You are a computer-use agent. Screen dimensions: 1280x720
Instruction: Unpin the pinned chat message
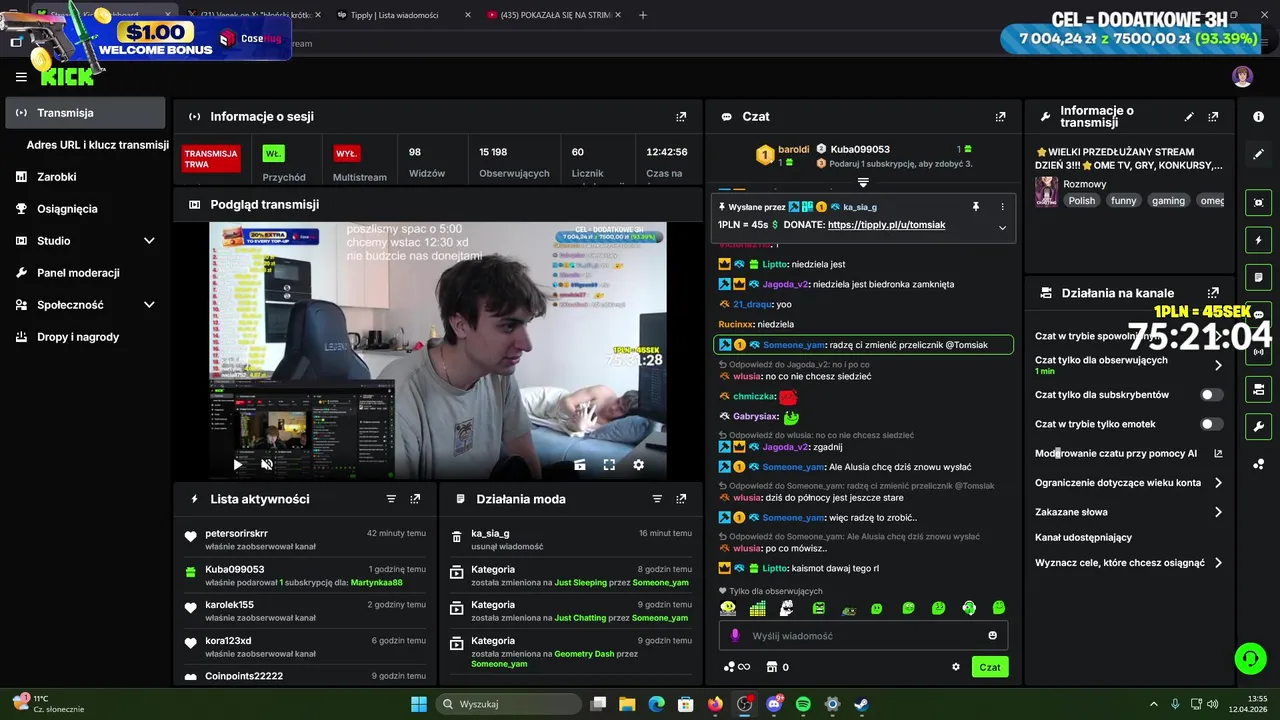pos(976,207)
